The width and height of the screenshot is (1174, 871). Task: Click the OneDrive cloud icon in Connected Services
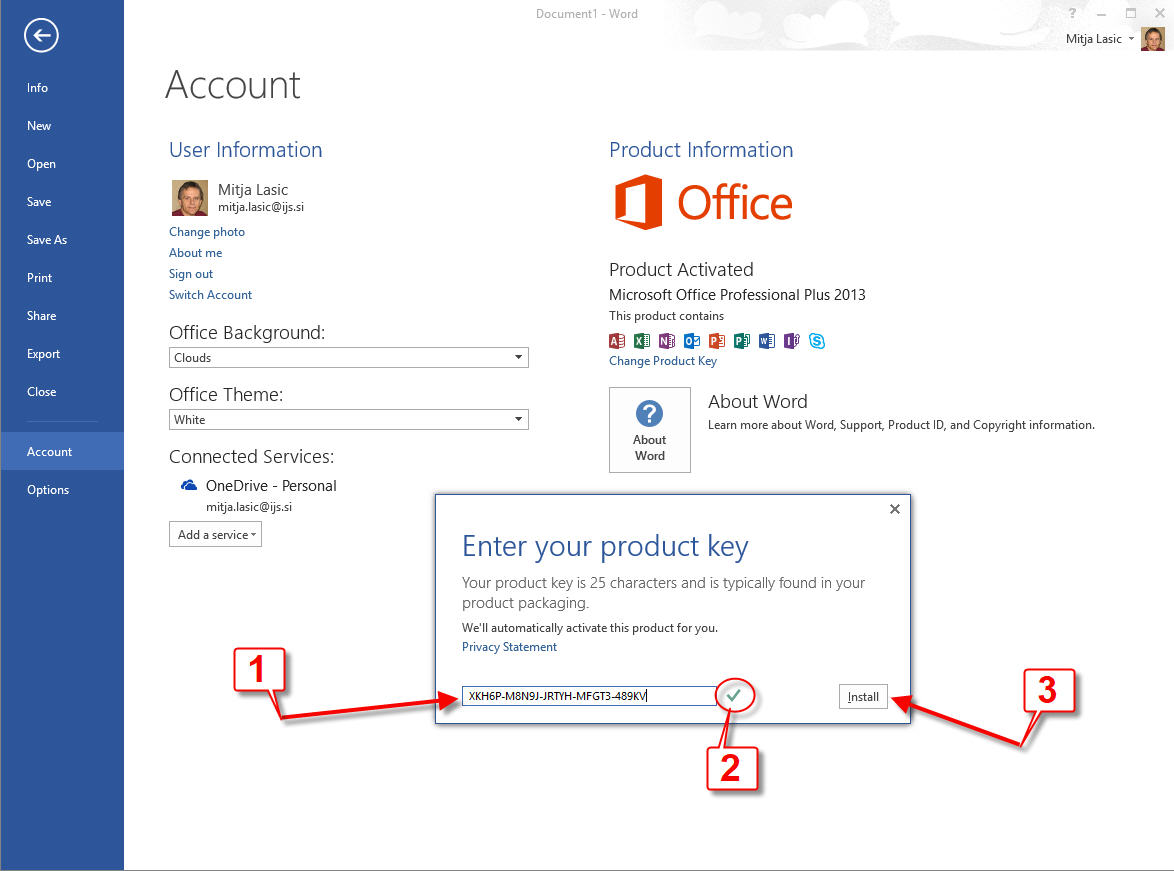click(189, 486)
